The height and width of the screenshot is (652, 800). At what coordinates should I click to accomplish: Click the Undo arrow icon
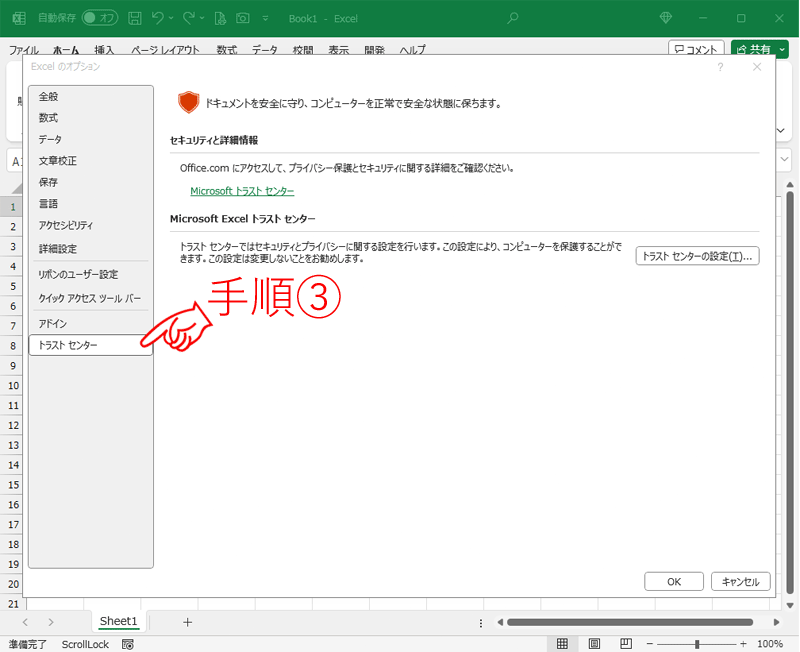coord(157,18)
